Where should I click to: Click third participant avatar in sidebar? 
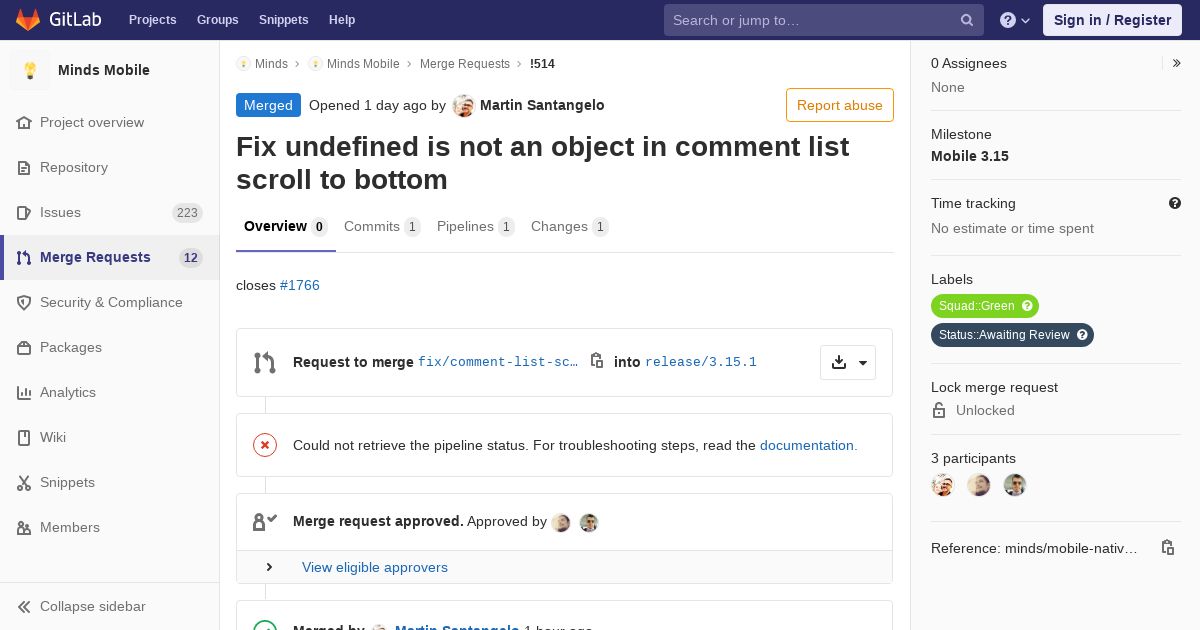click(1015, 485)
